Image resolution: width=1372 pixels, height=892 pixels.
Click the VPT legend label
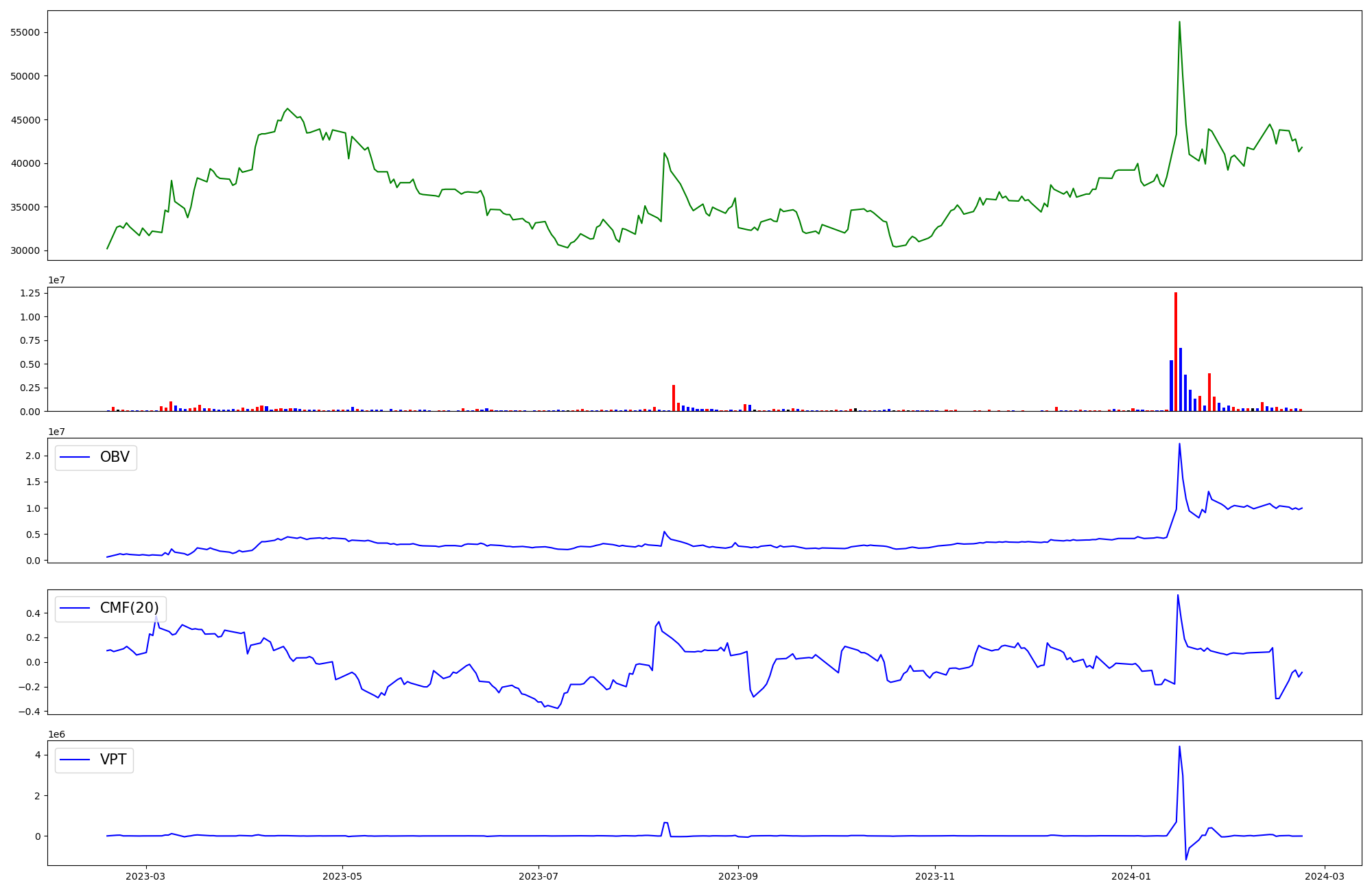coord(113,760)
